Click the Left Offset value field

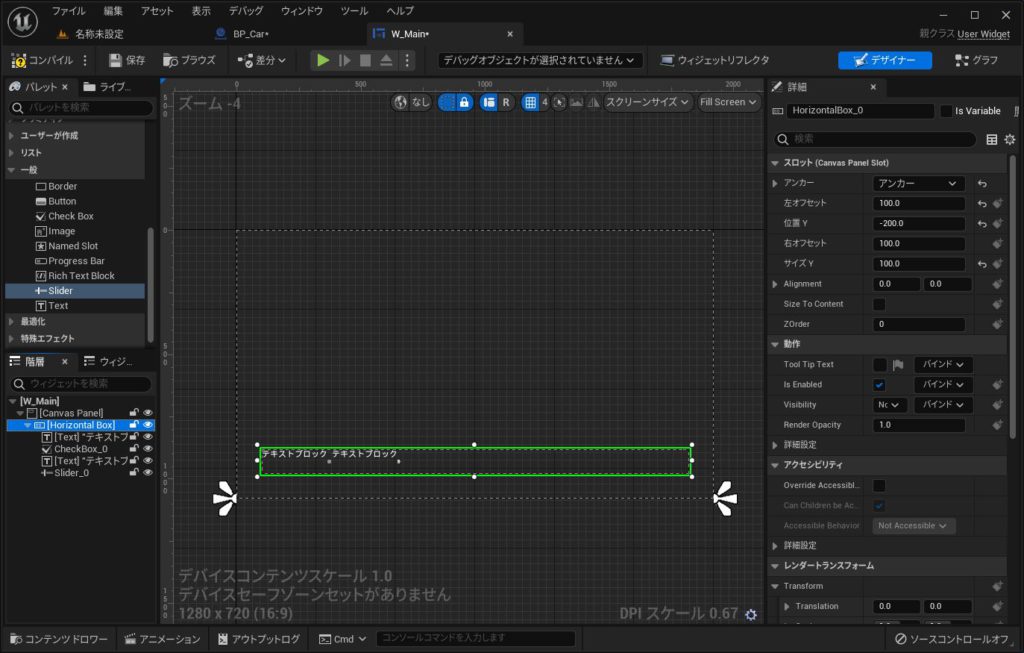click(919, 203)
